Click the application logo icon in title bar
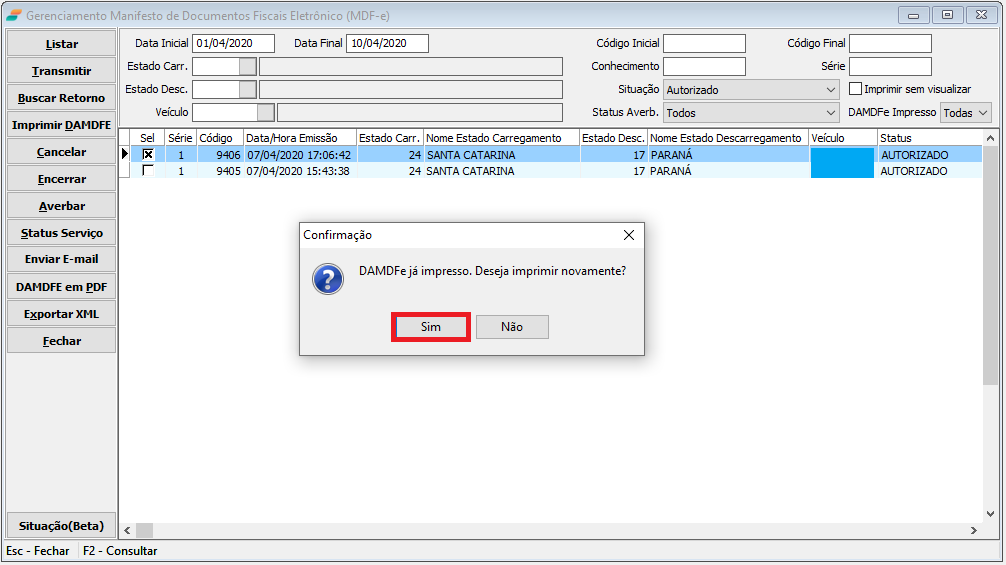 click(13, 15)
